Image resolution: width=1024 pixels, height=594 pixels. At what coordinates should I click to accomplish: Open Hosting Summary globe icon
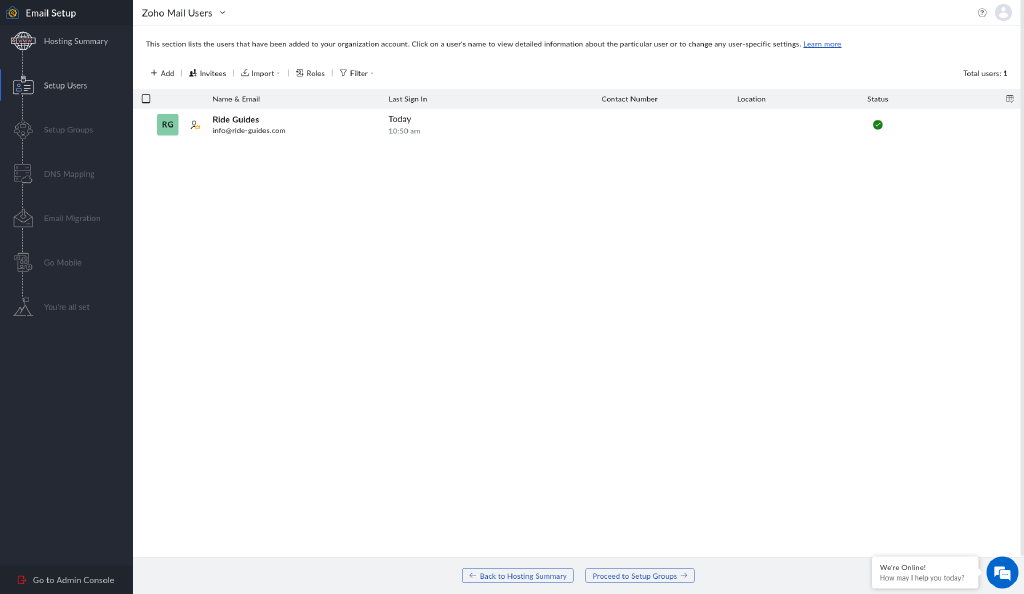(23, 41)
